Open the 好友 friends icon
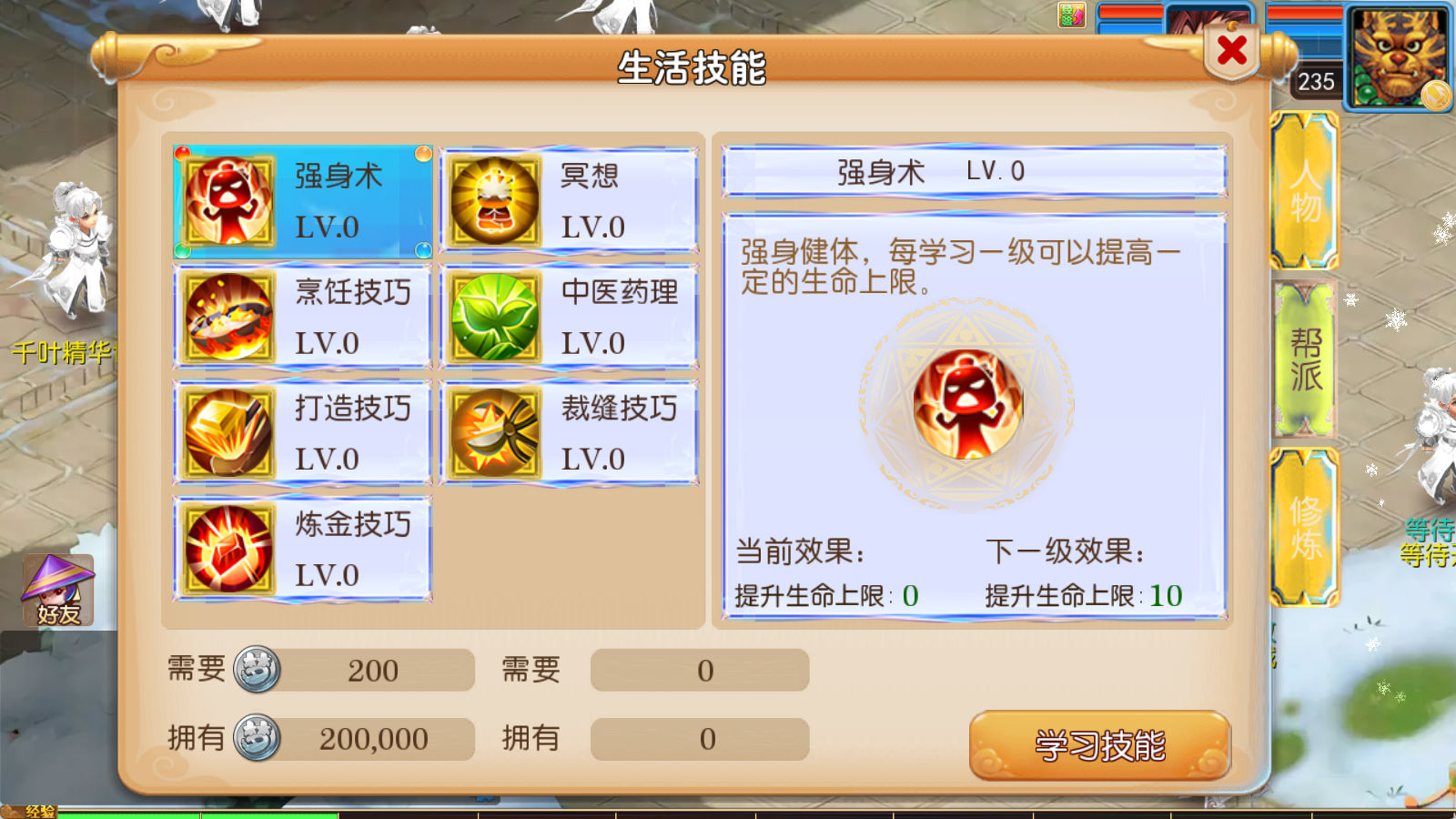 (58, 590)
